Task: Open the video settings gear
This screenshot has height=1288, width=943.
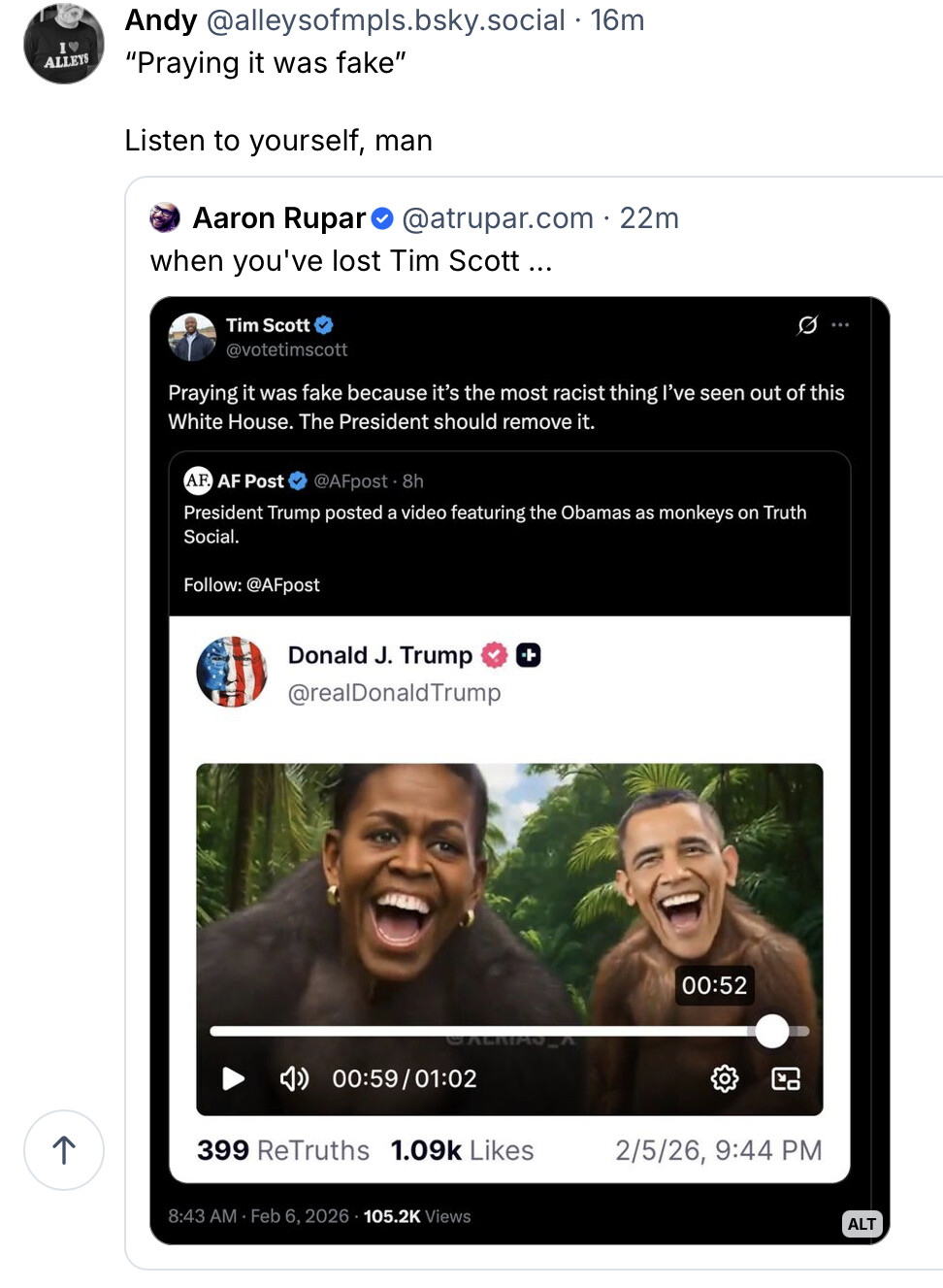Action: 725,1078
